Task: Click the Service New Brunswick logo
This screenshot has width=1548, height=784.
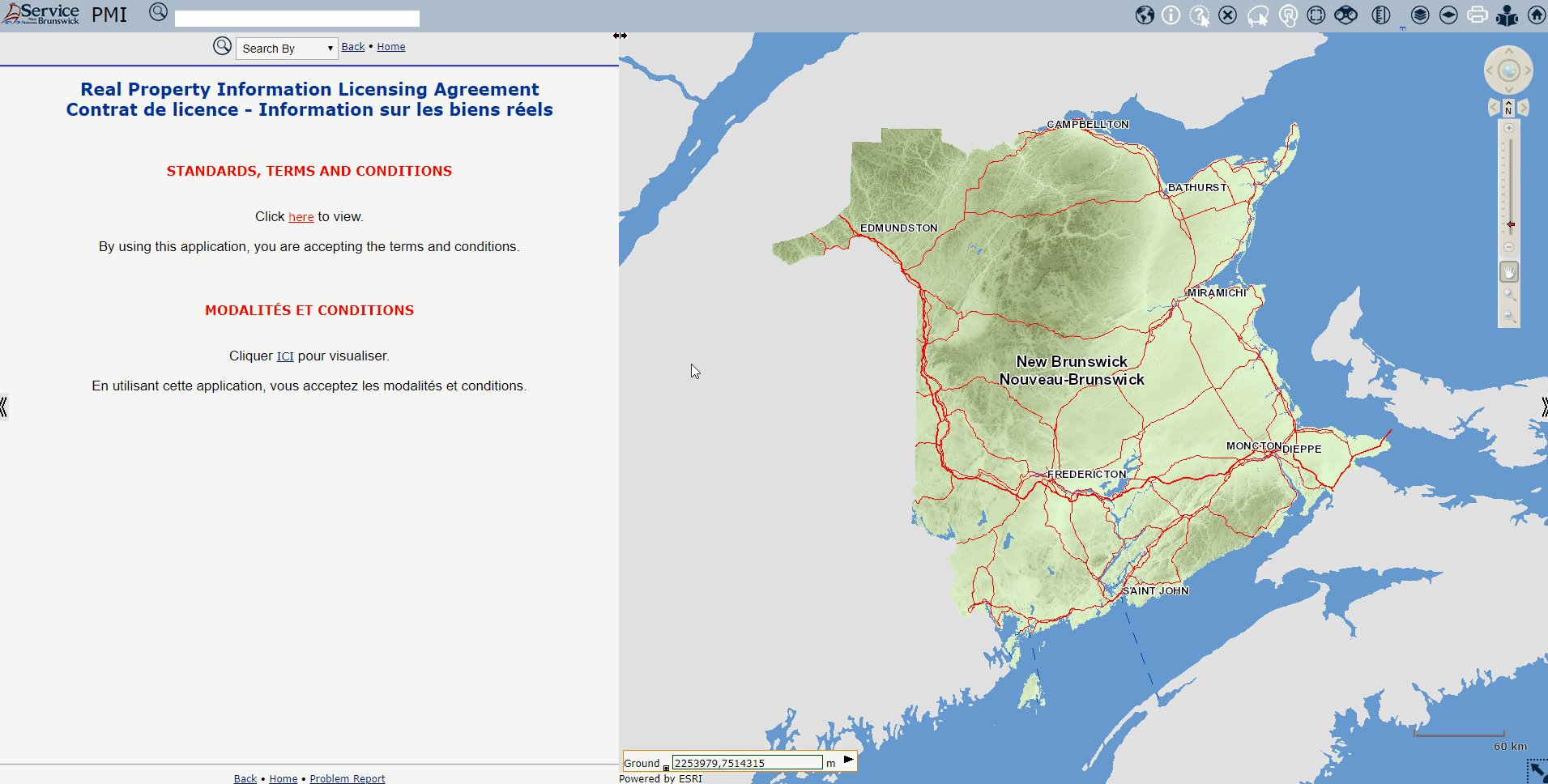Action: [x=41, y=14]
